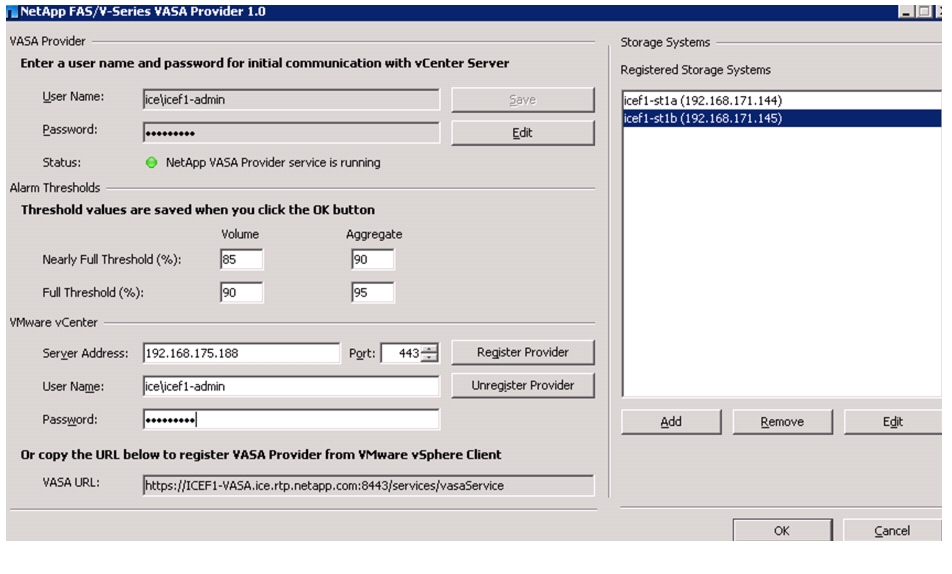Decrease the port with the down arrow

pos(429,357)
